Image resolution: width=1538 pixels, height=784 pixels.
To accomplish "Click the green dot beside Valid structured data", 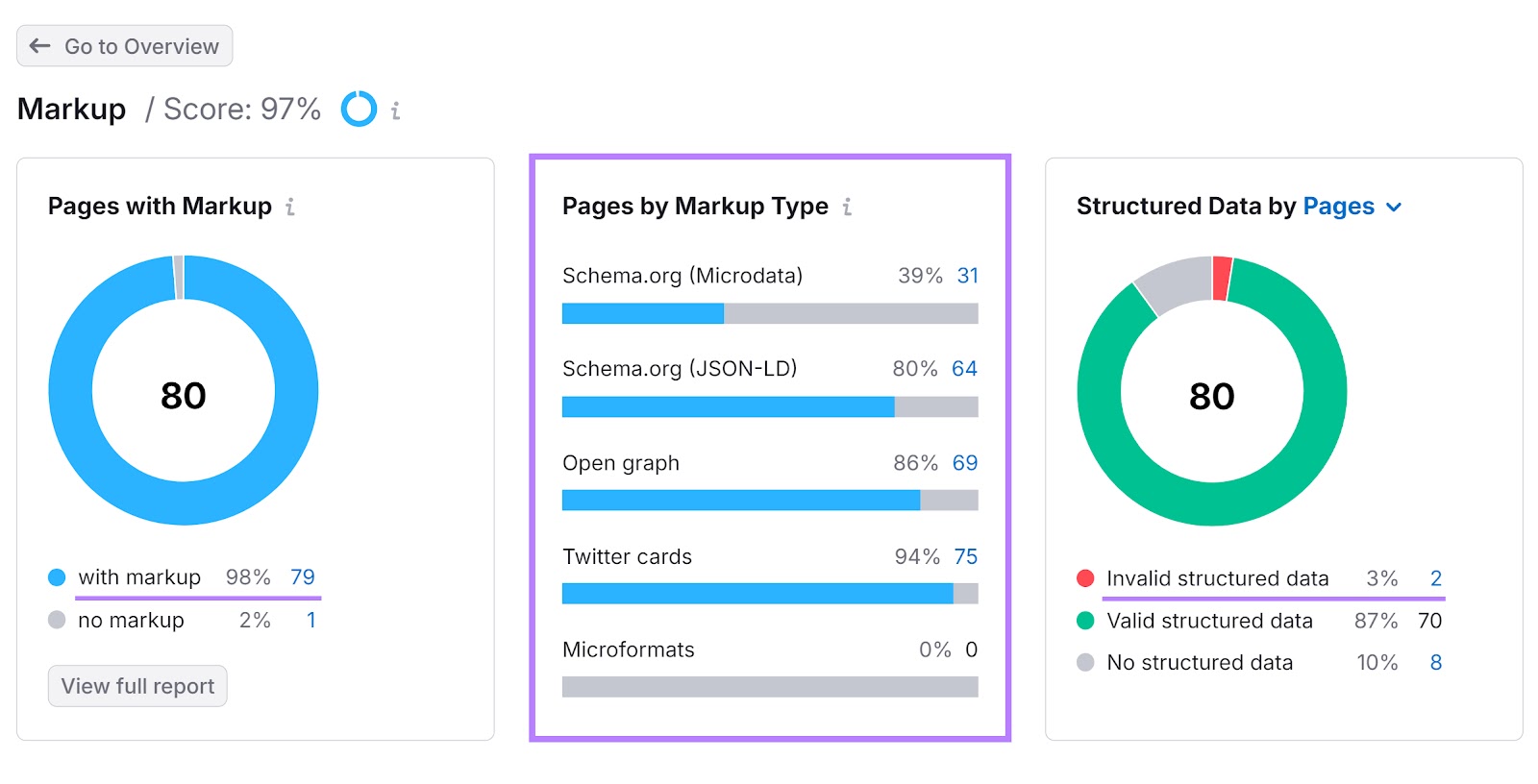I will (1085, 621).
